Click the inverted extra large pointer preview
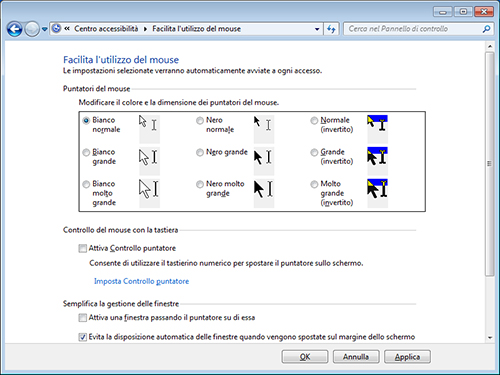 pyautogui.click(x=377, y=193)
